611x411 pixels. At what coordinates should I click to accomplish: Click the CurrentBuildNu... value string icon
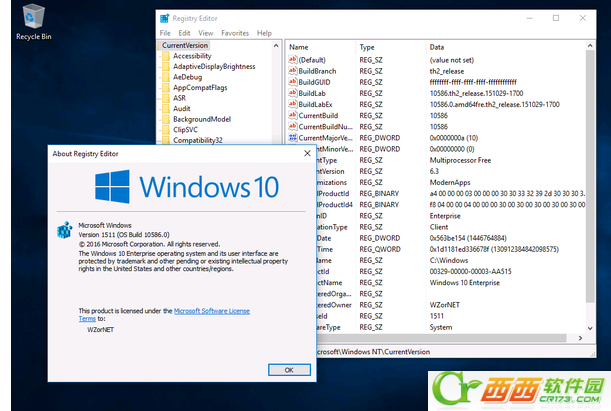(x=293, y=127)
